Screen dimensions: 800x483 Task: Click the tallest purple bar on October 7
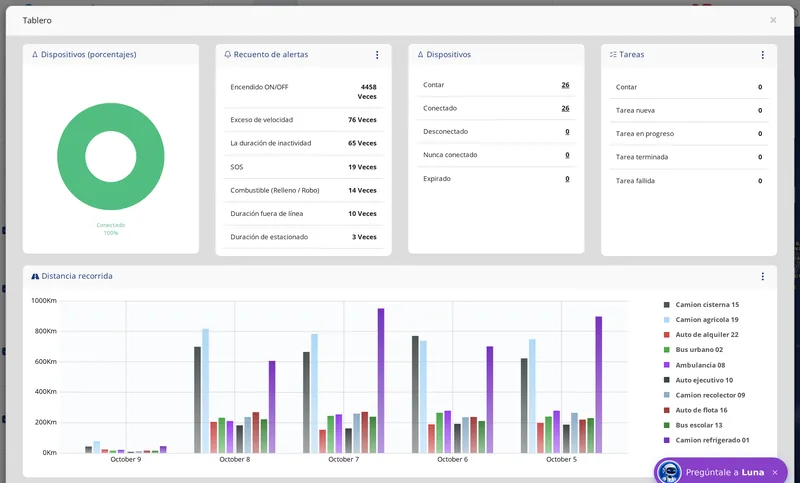coord(381,380)
